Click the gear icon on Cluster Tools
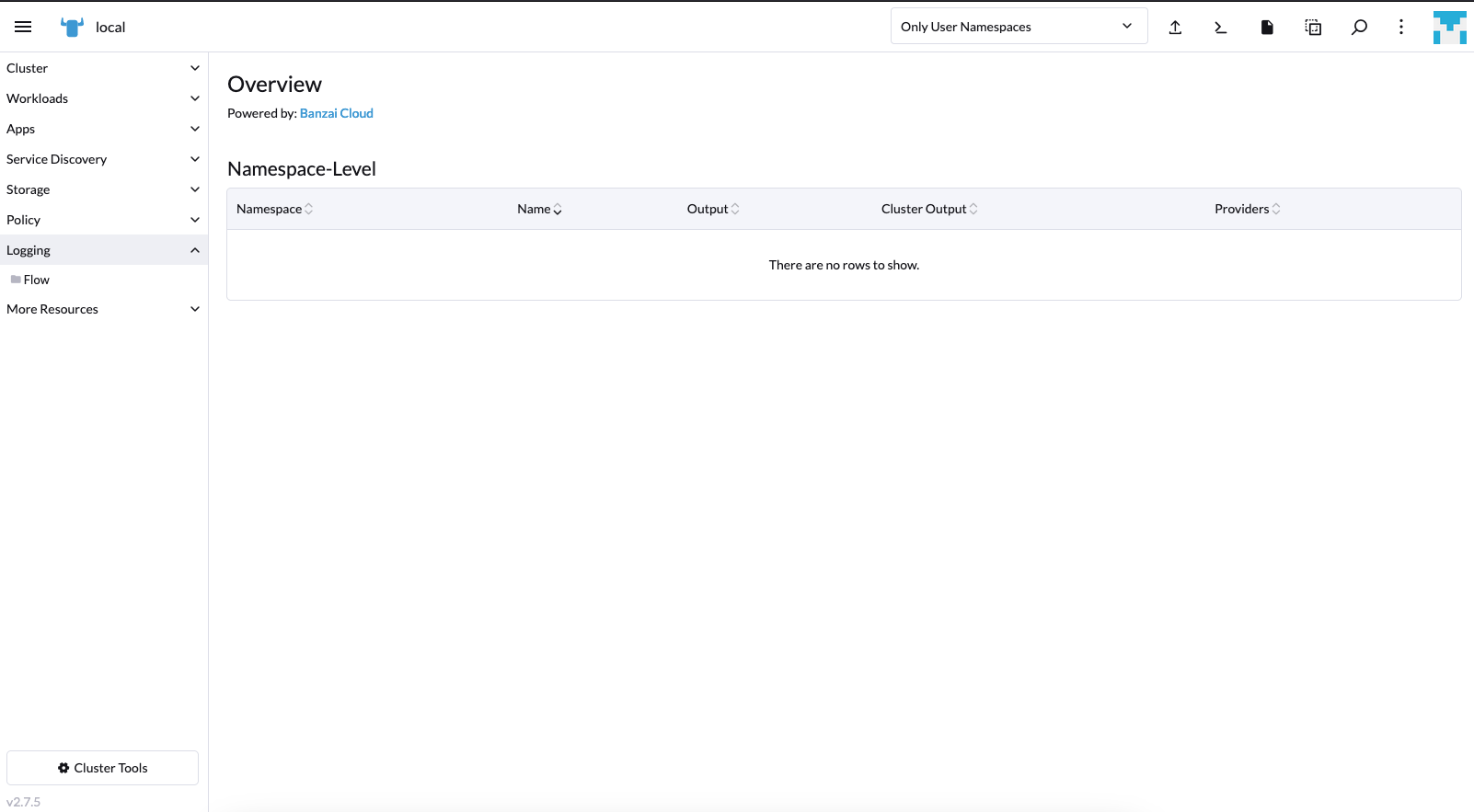 tap(63, 768)
